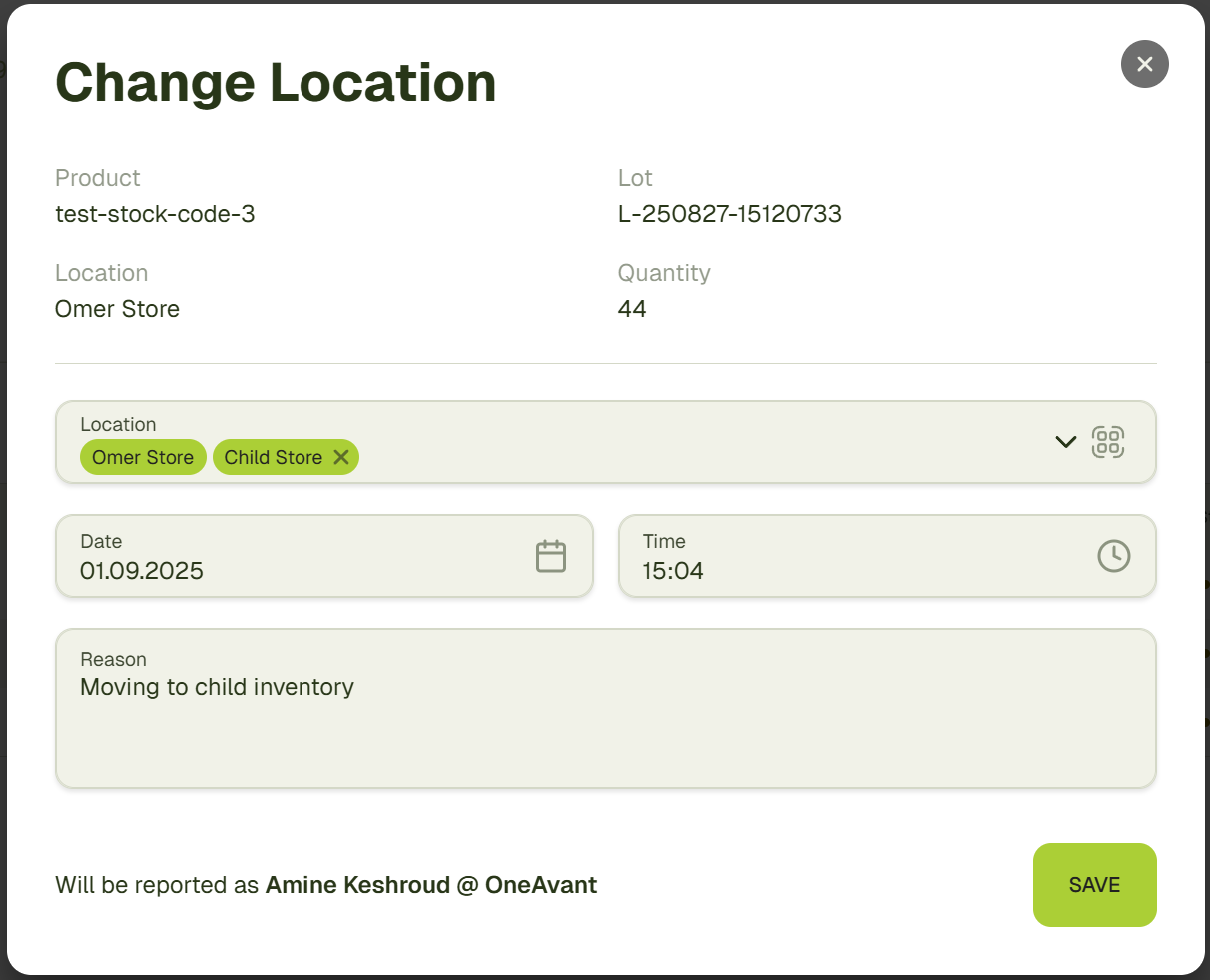Click the product name test-stock-code-3

click(x=155, y=214)
